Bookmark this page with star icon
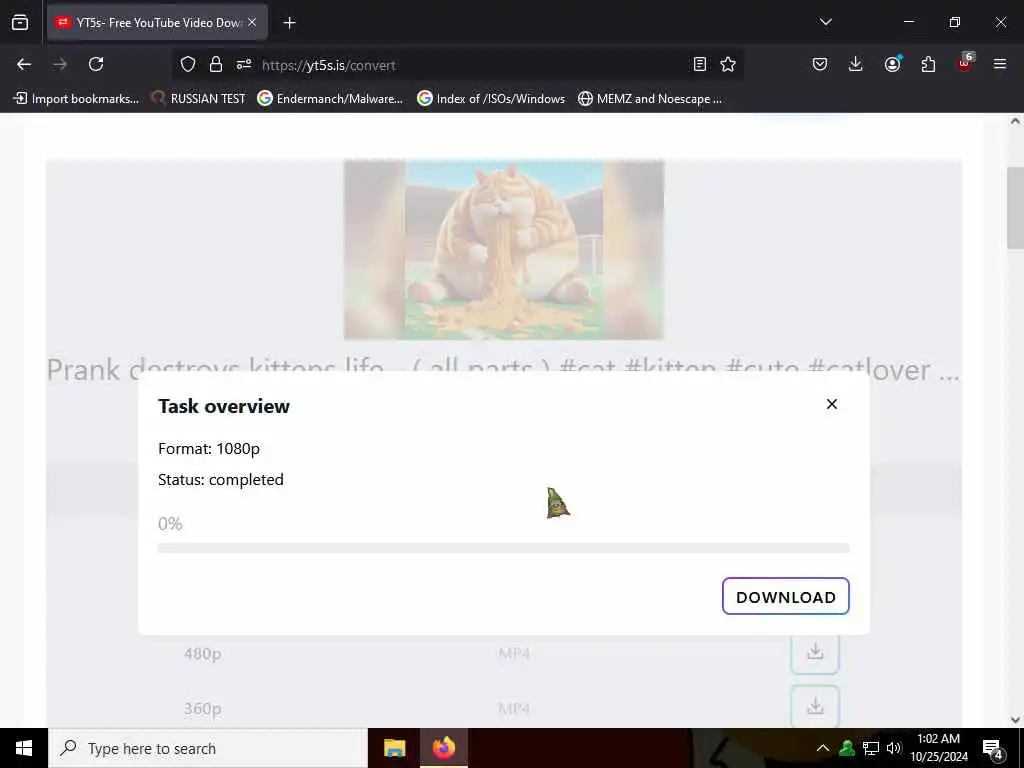This screenshot has width=1024, height=768. (x=728, y=64)
